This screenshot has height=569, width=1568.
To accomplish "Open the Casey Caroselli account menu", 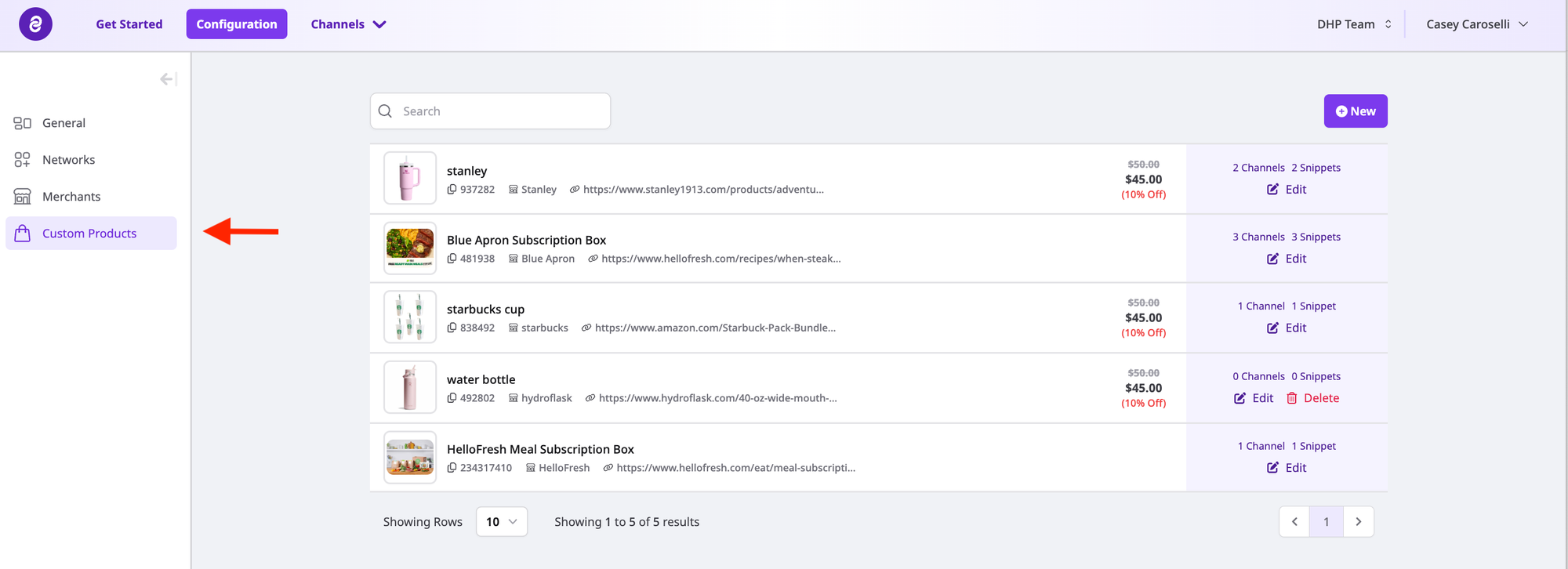I will coord(1476,24).
